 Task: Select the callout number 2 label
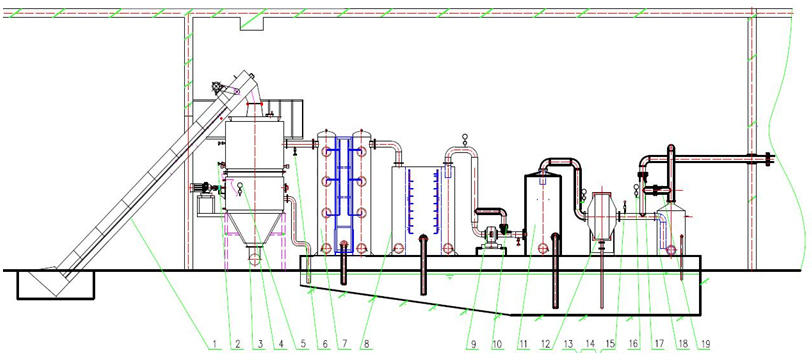tap(238, 344)
